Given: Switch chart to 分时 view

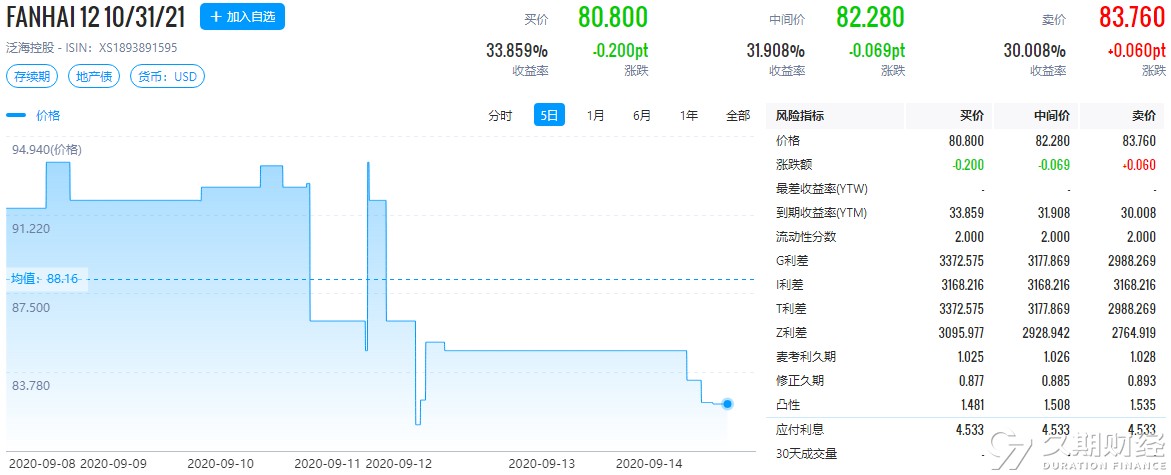Looking at the screenshot, I should (x=500, y=116).
